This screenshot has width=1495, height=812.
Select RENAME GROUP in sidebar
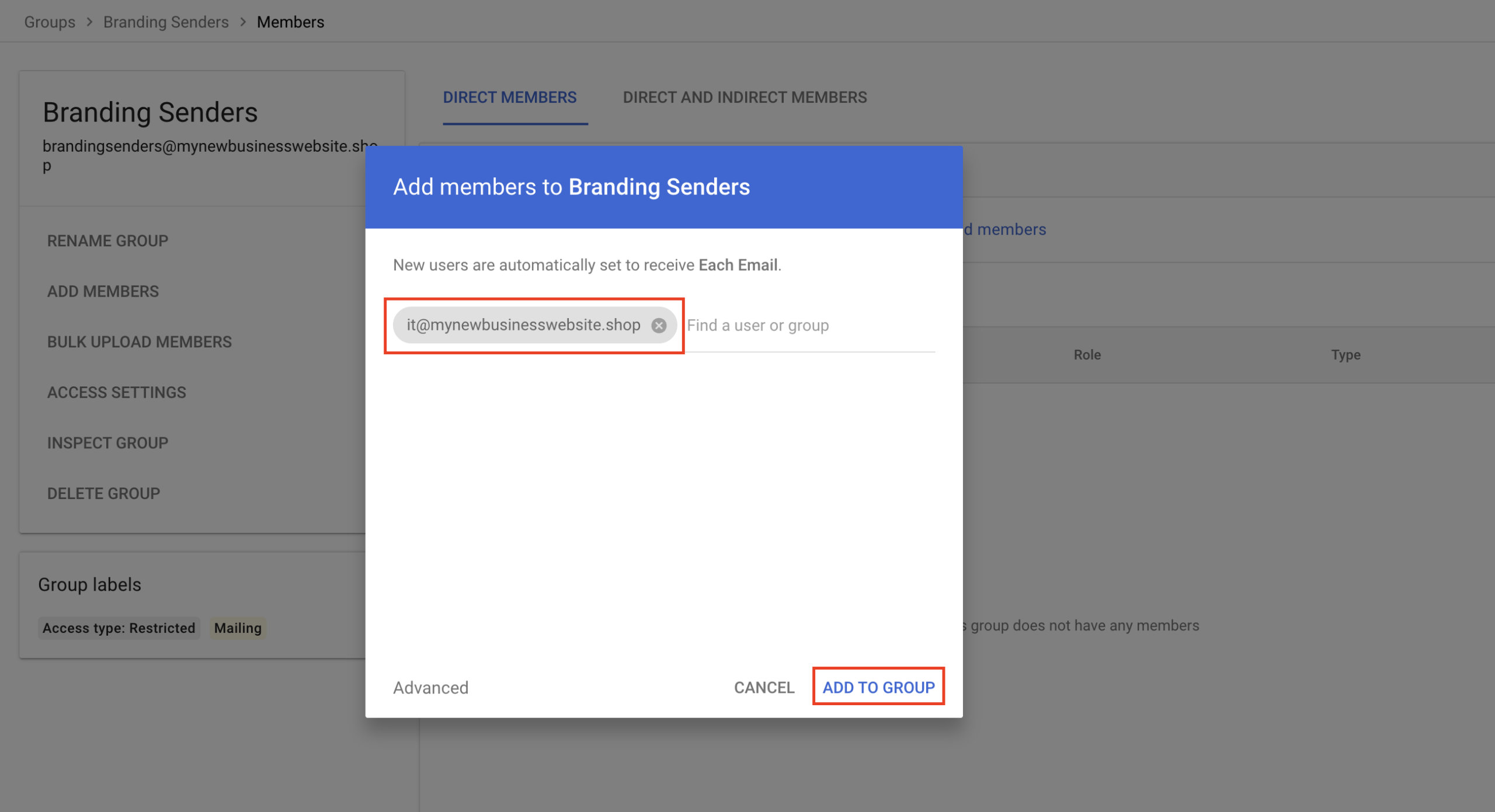[x=107, y=241]
